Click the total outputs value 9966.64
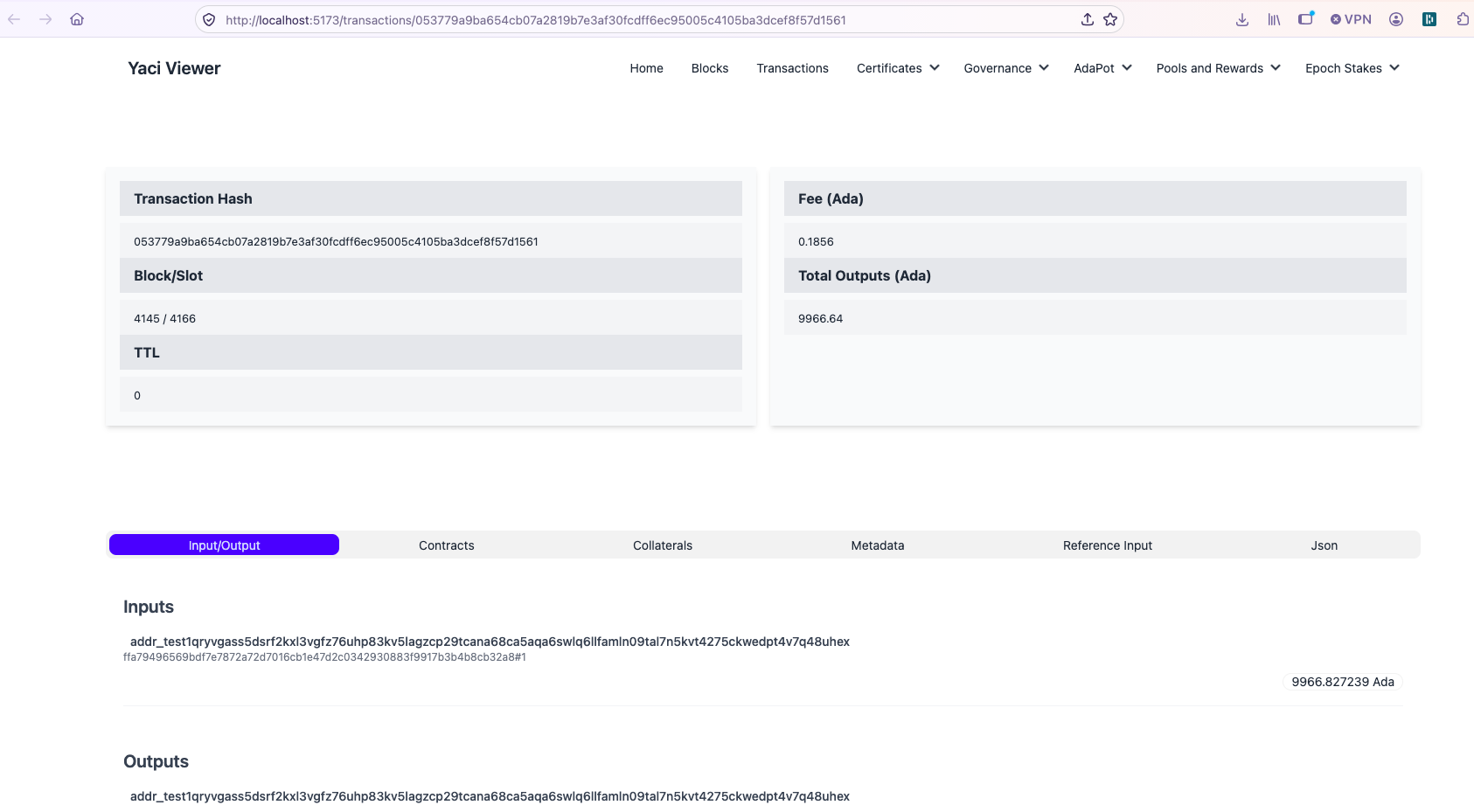1474x812 pixels. [x=820, y=318]
